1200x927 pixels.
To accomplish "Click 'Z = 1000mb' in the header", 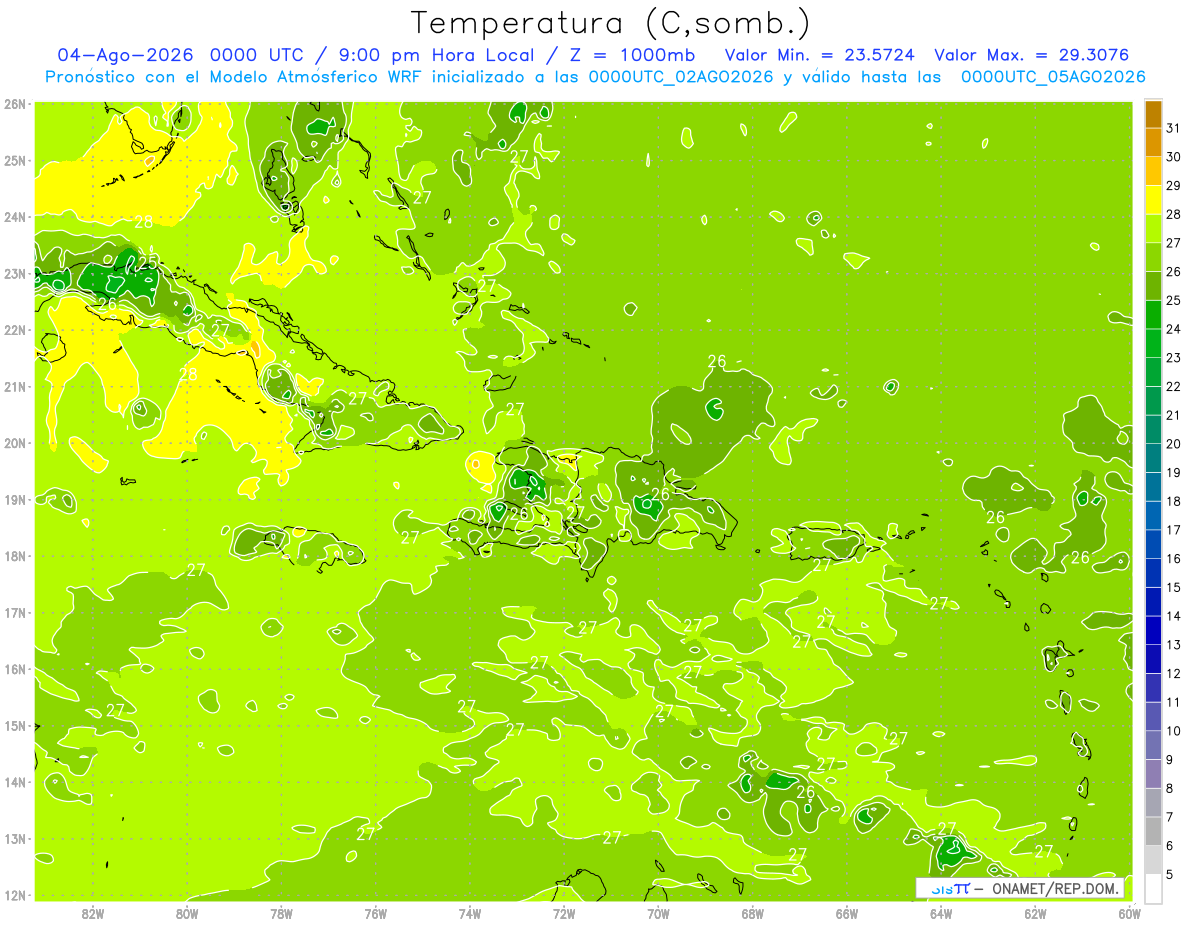I will coord(631,55).
